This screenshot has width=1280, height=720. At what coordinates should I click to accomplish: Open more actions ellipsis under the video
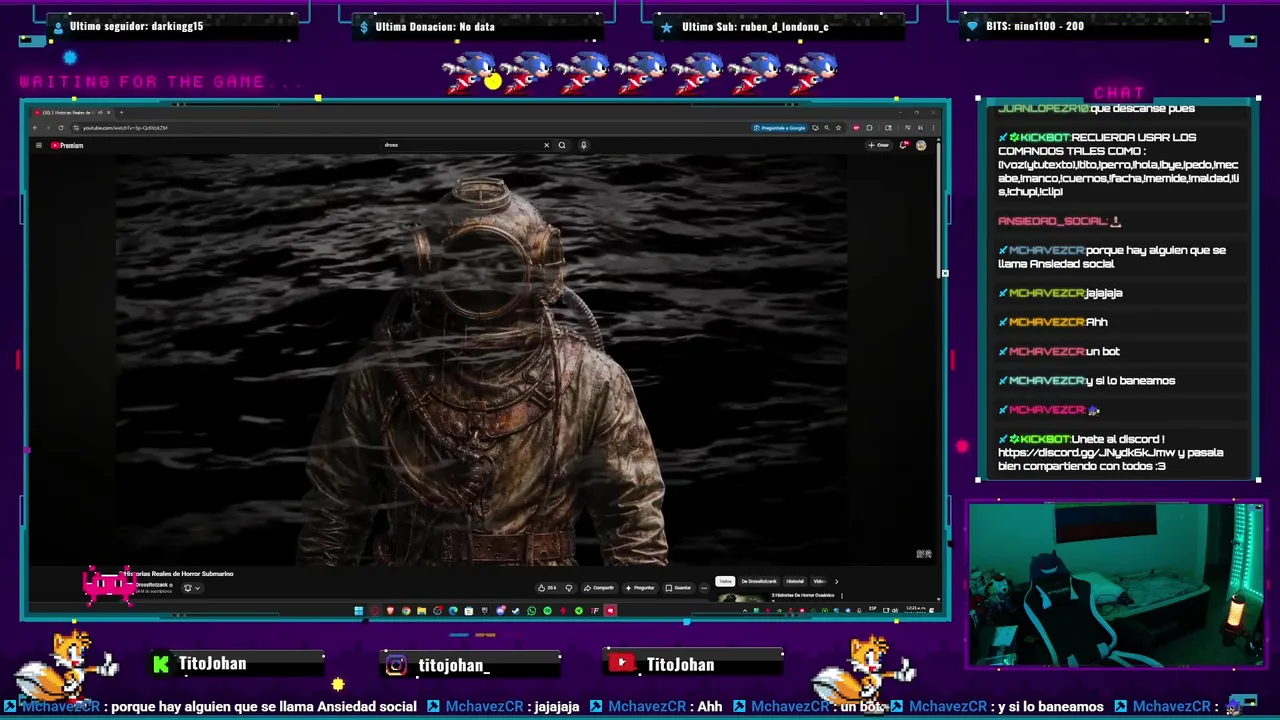coord(704,588)
